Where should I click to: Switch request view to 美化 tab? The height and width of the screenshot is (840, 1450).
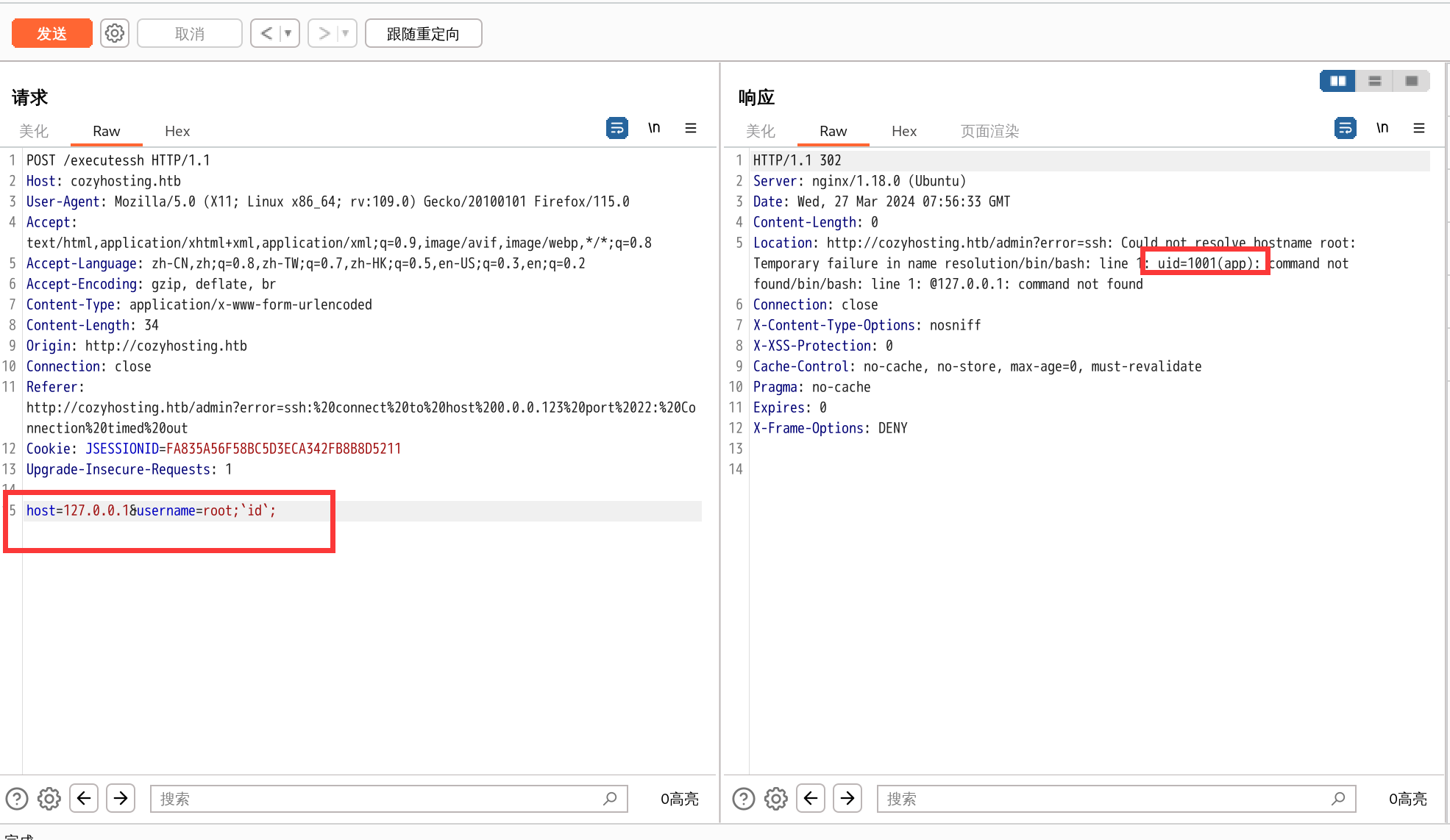tap(34, 131)
